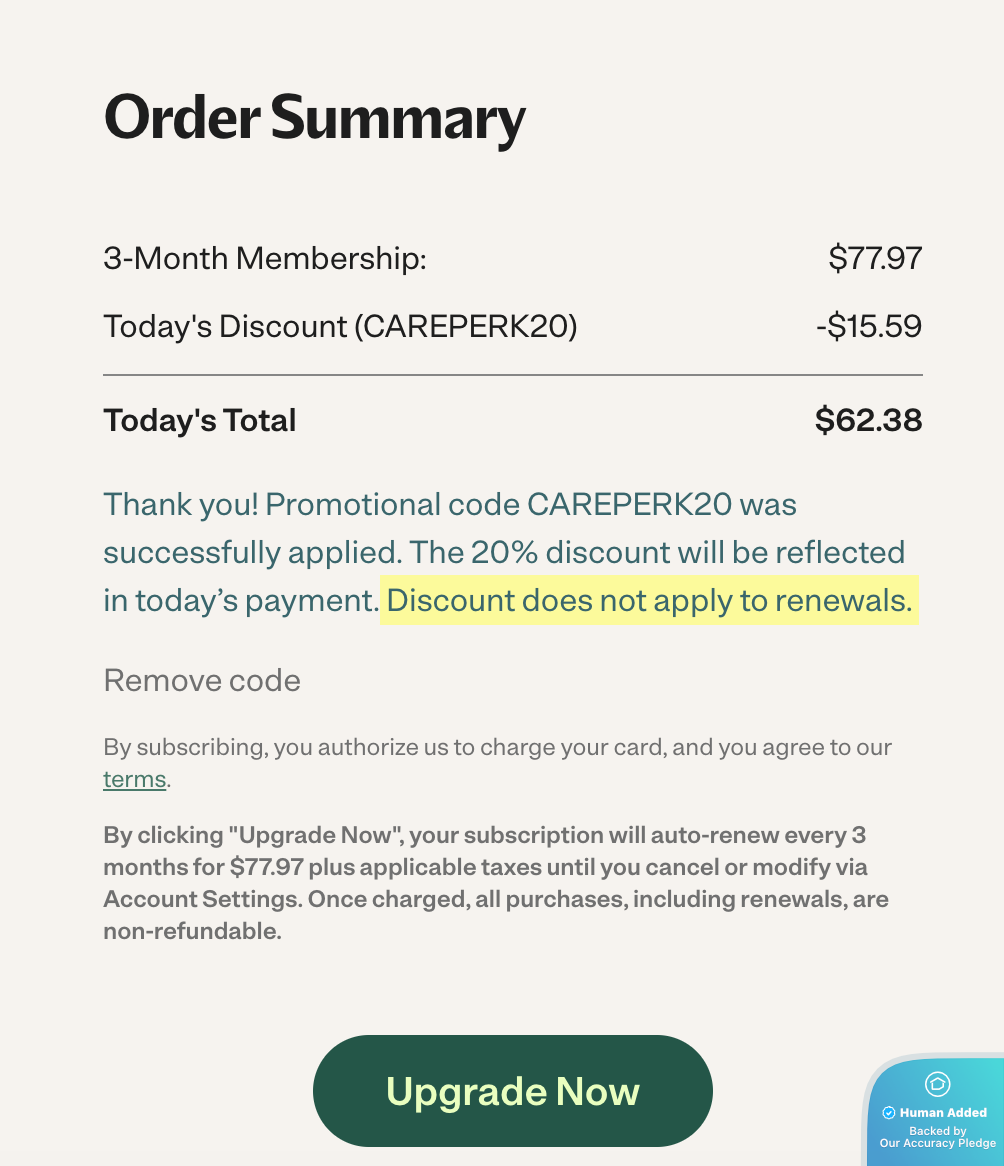Click the card authorization notice text

(x=497, y=747)
